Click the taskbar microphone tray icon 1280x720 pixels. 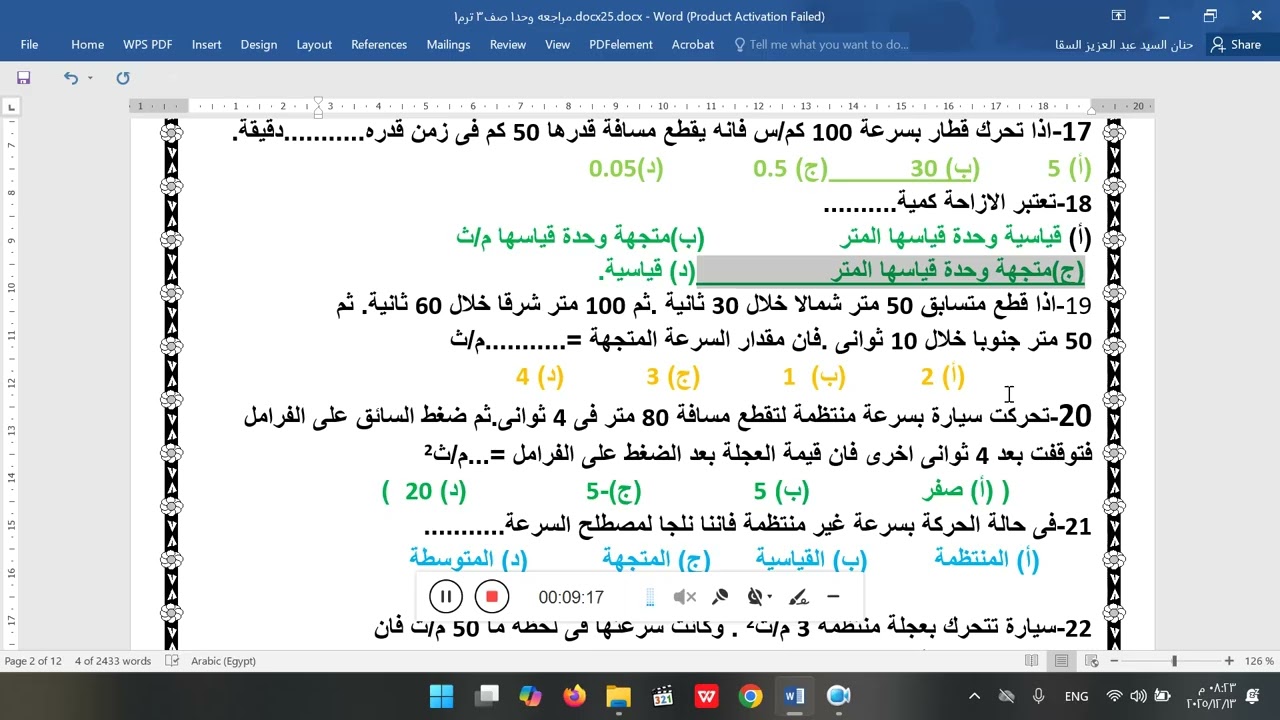(x=1038, y=696)
